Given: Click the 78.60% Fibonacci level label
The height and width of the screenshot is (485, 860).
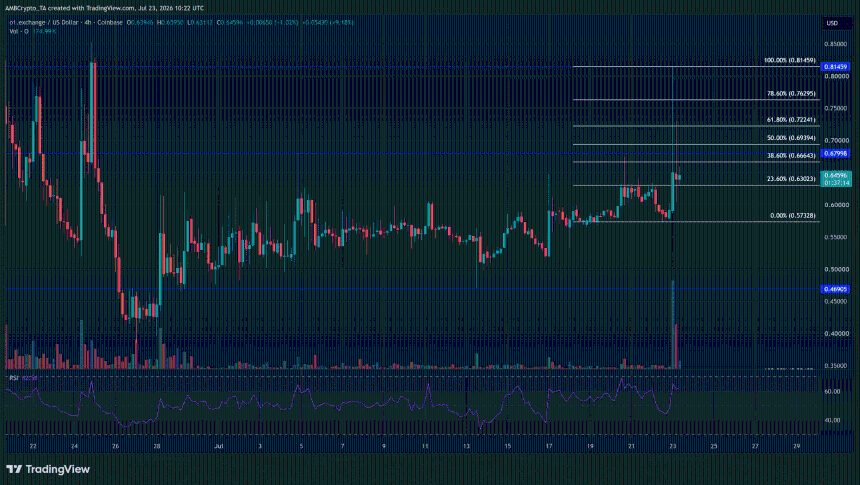Looking at the screenshot, I should (x=791, y=94).
